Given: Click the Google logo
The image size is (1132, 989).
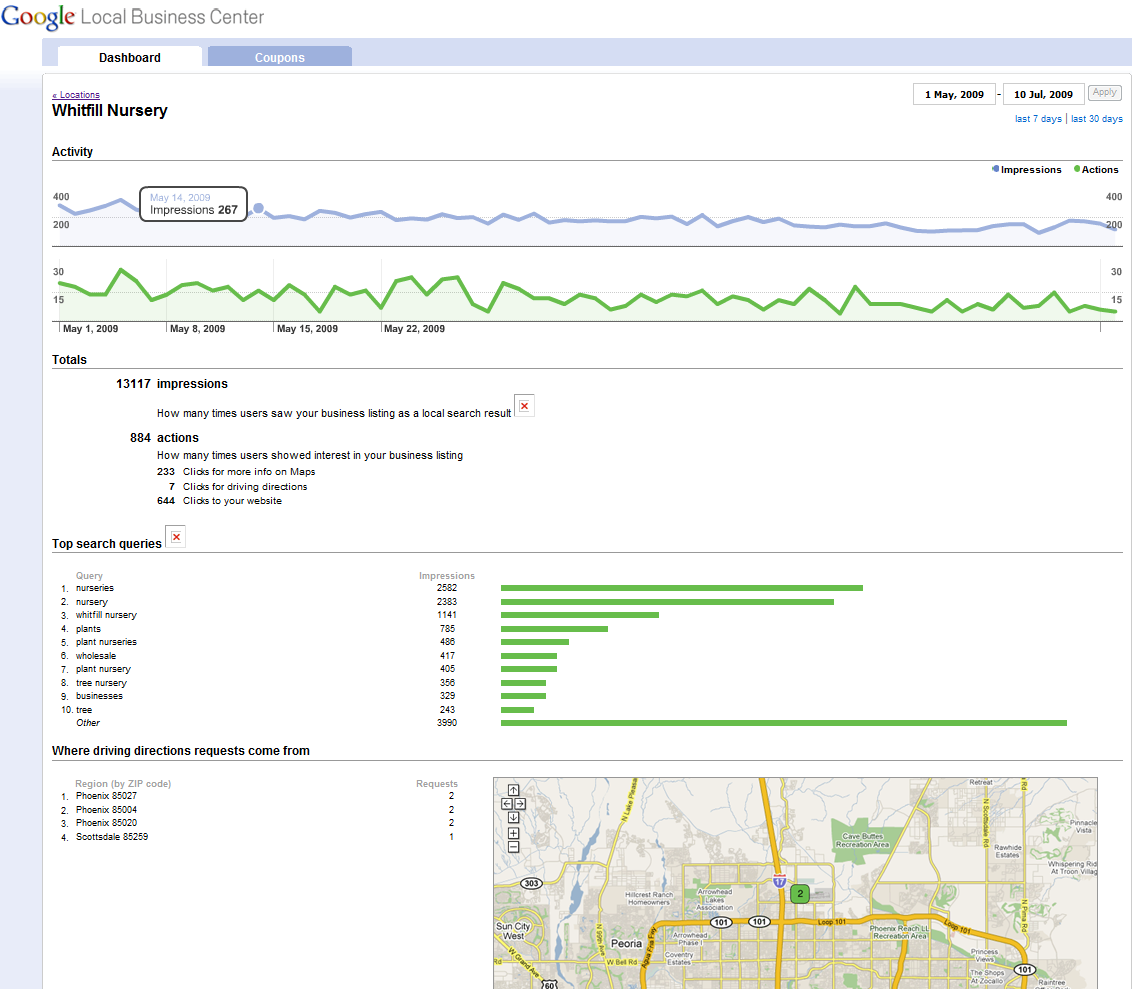Looking at the screenshot, I should point(38,17).
